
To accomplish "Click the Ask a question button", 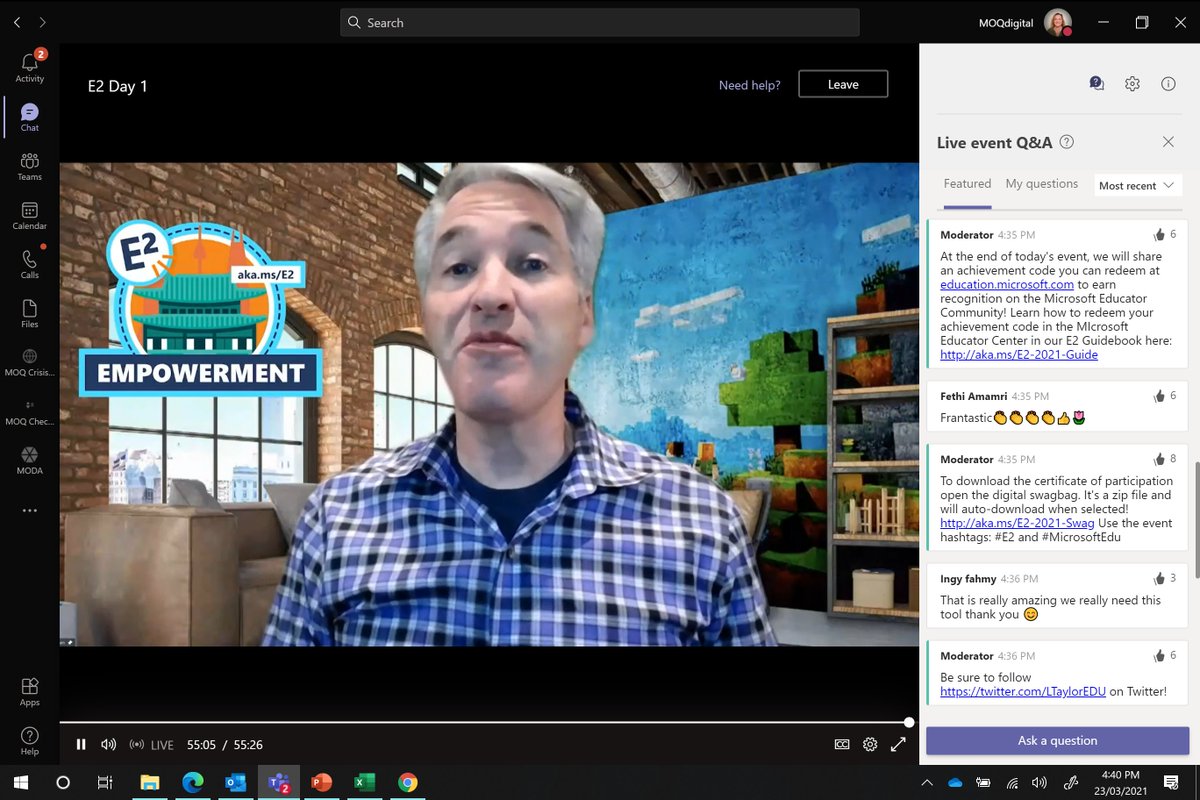I will [x=1057, y=741].
